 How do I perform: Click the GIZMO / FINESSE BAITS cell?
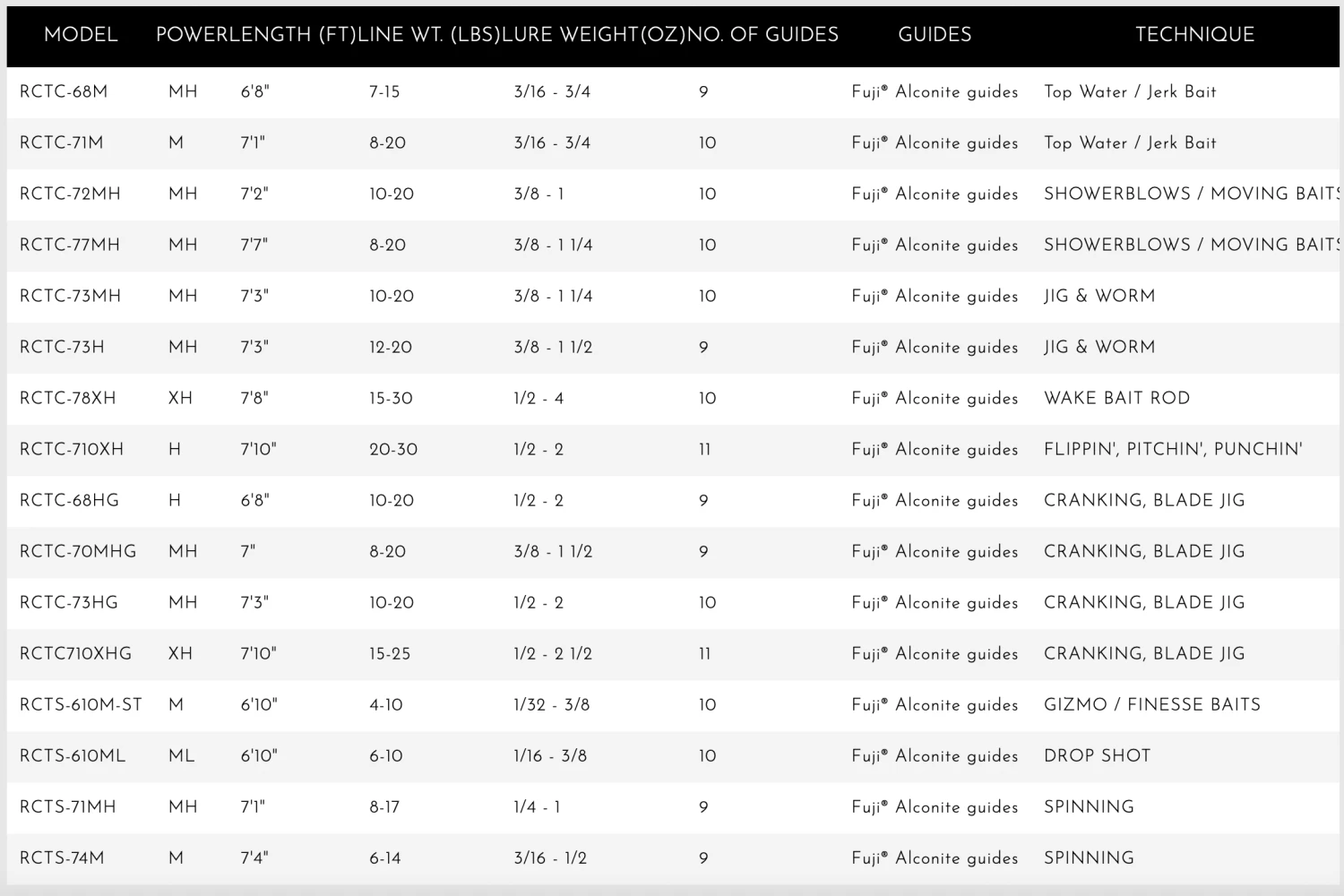coord(1152,704)
